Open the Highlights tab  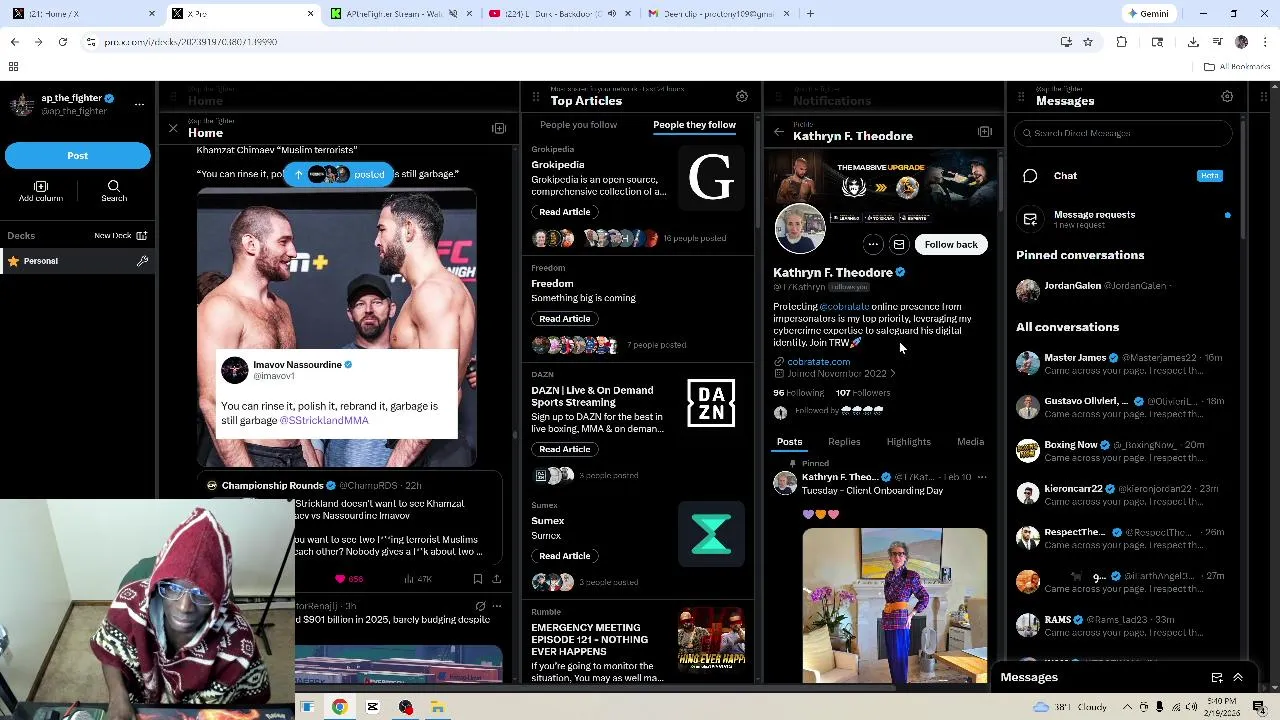(x=908, y=442)
